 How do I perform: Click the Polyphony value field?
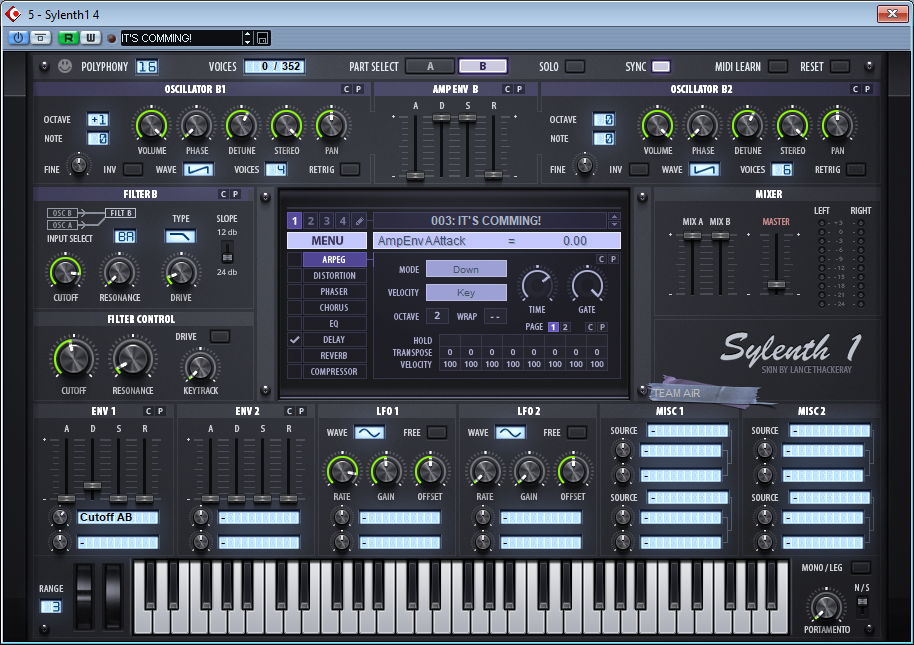(x=147, y=67)
